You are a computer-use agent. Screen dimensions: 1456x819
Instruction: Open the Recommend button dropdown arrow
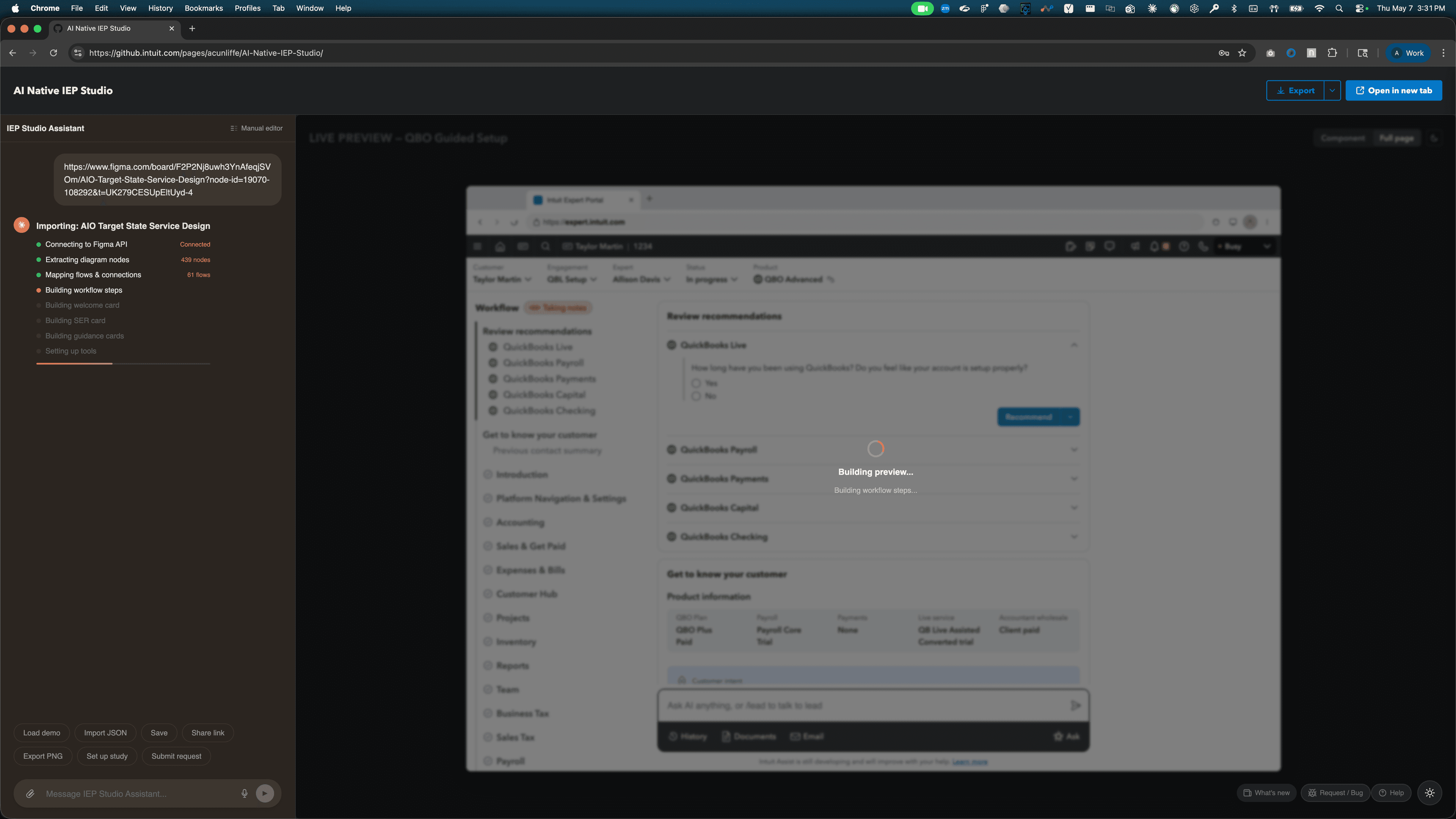1070,417
